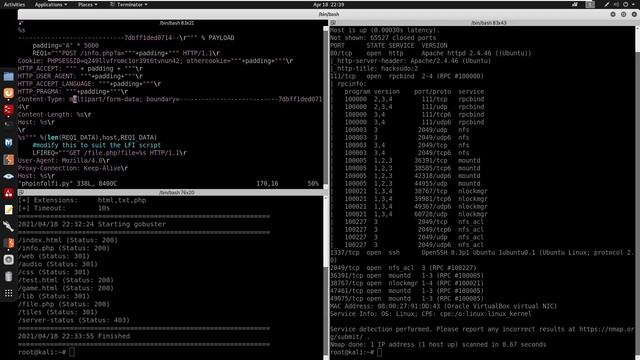Maximize the Terminator window
The height and width of the screenshot is (360, 640).
(x=623, y=14)
